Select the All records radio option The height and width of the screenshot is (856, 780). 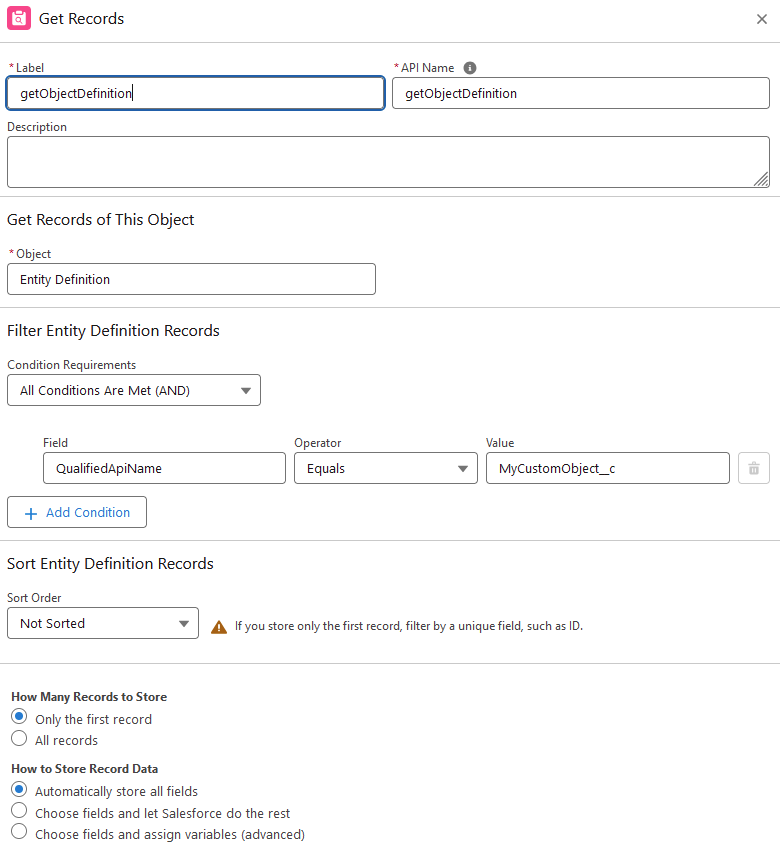tap(19, 738)
